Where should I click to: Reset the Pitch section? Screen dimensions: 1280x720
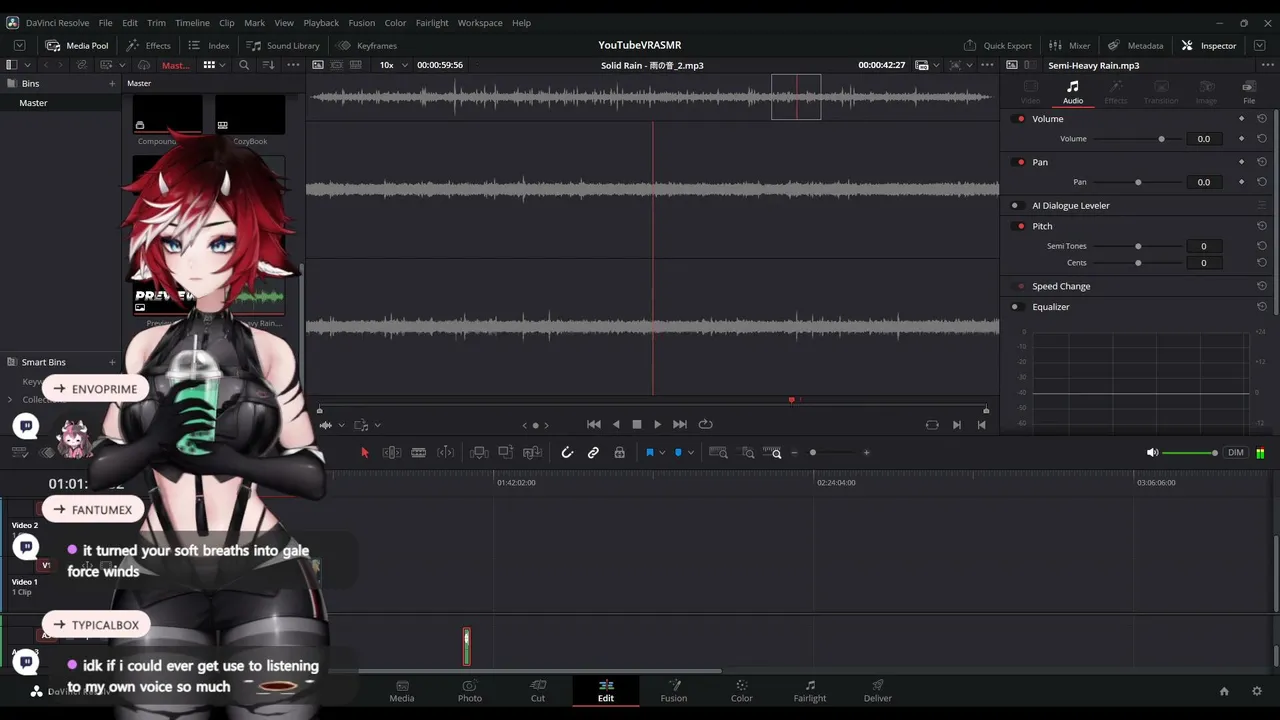coord(1262,226)
